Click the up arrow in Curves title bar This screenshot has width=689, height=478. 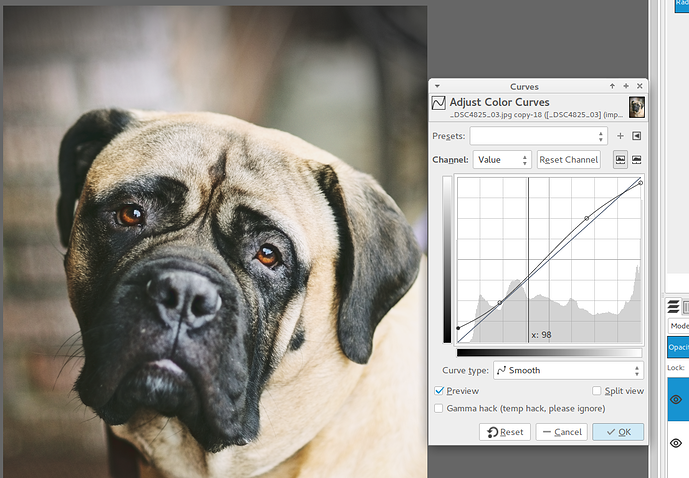coord(612,86)
